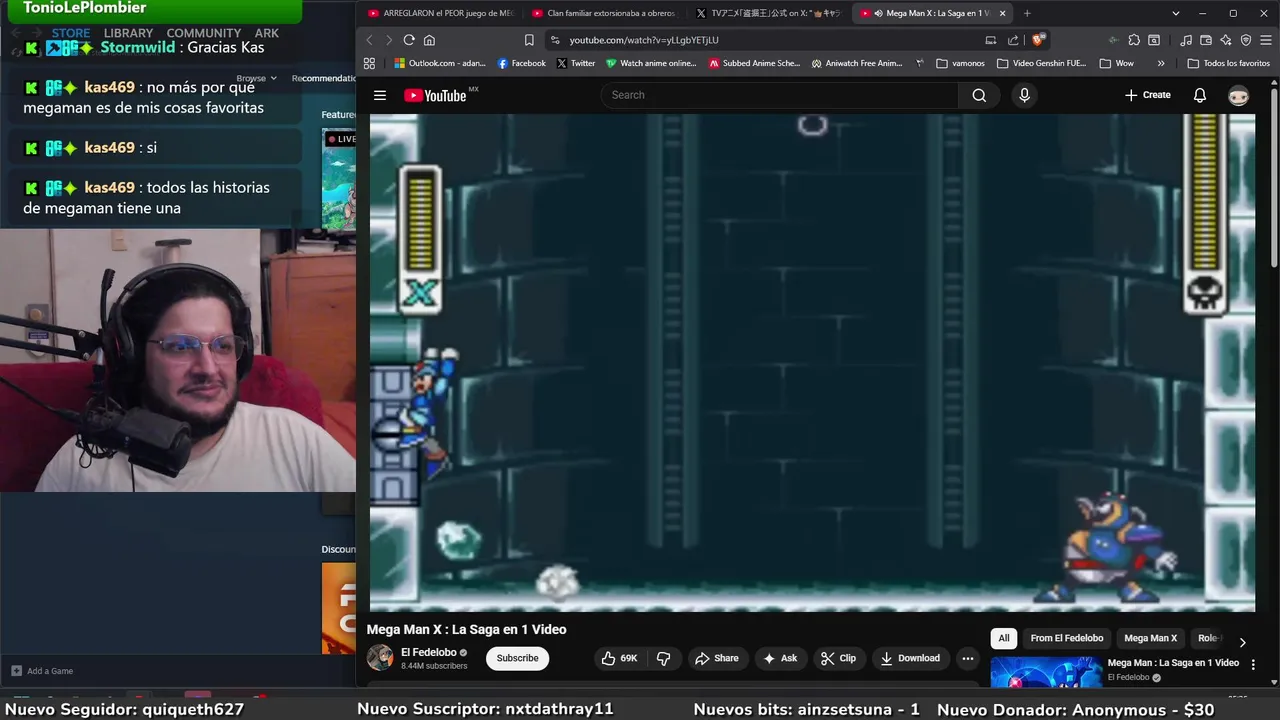Select the Mega Man X chip
Viewport: 1280px width, 720px height.
click(x=1150, y=638)
